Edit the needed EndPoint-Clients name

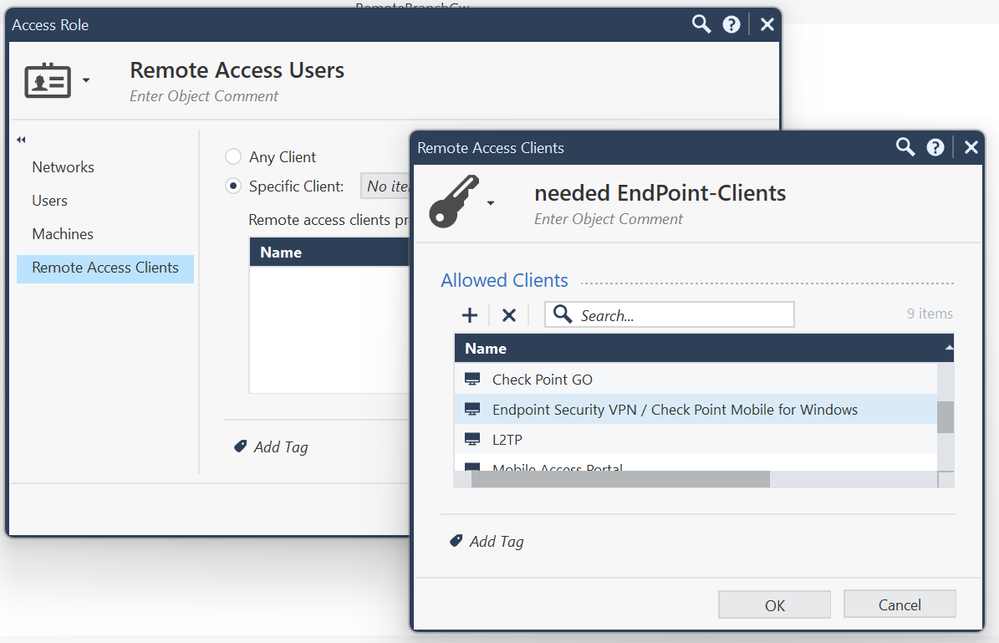(x=660, y=193)
